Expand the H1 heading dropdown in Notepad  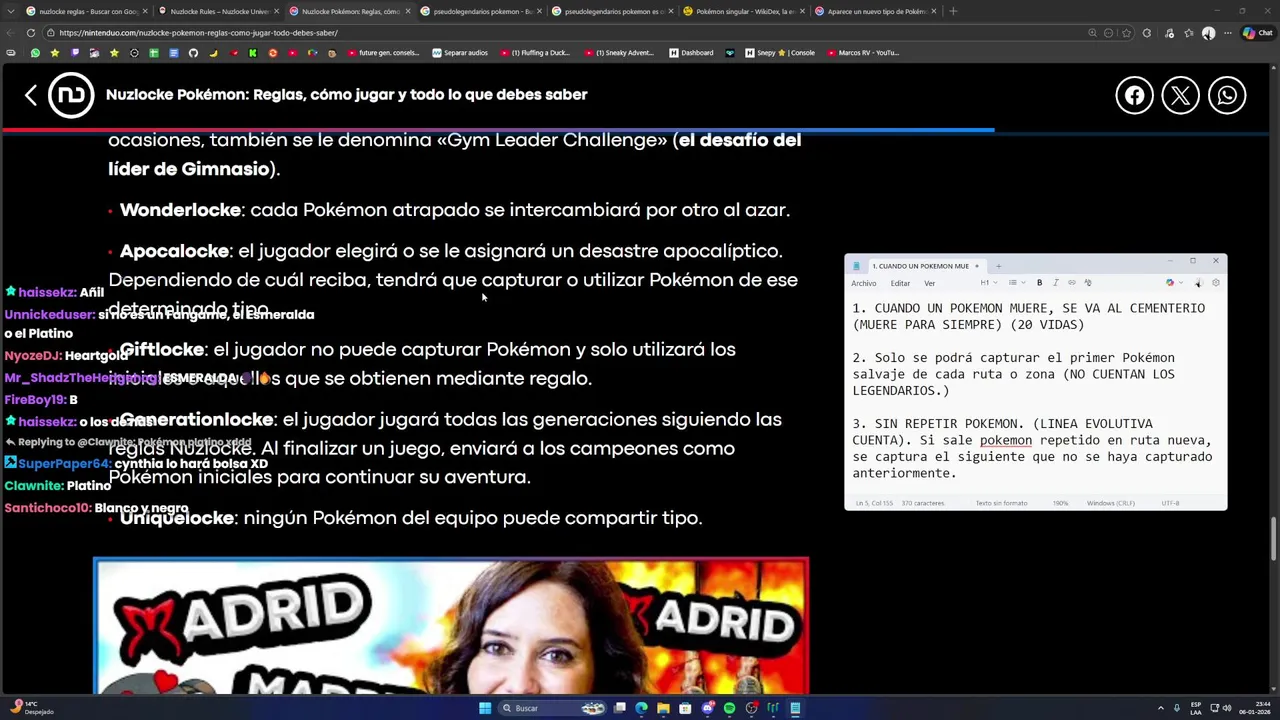pyautogui.click(x=987, y=283)
